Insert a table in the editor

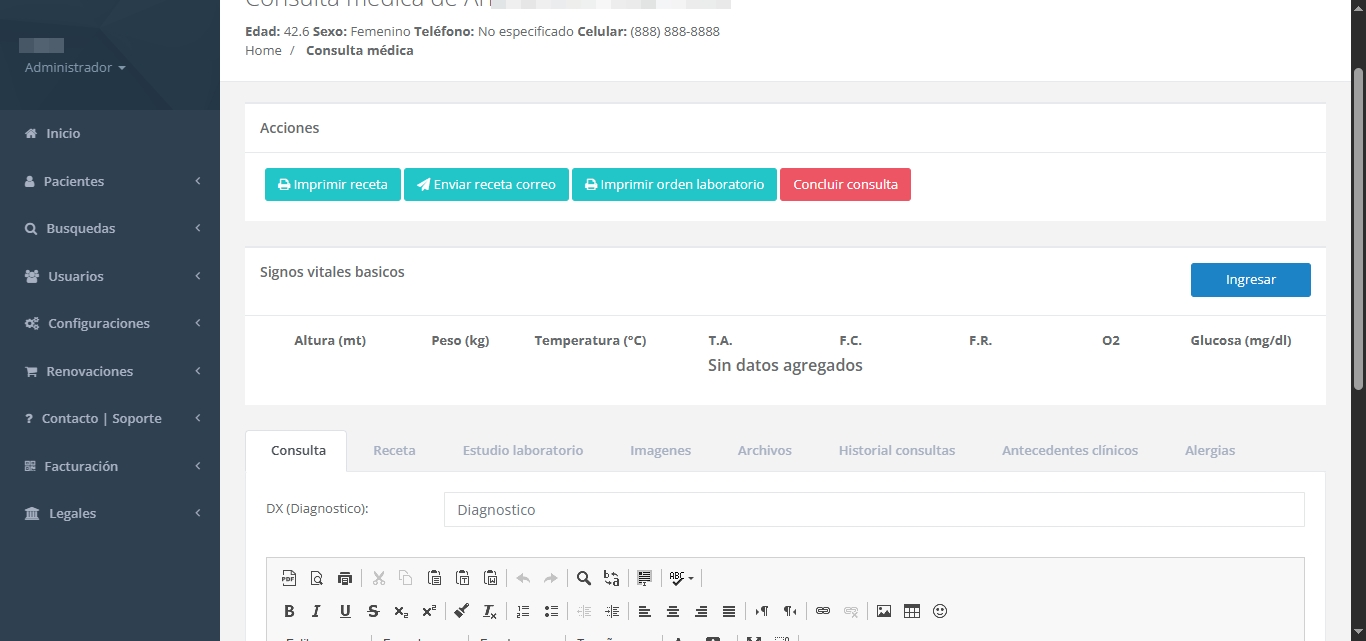pos(912,611)
